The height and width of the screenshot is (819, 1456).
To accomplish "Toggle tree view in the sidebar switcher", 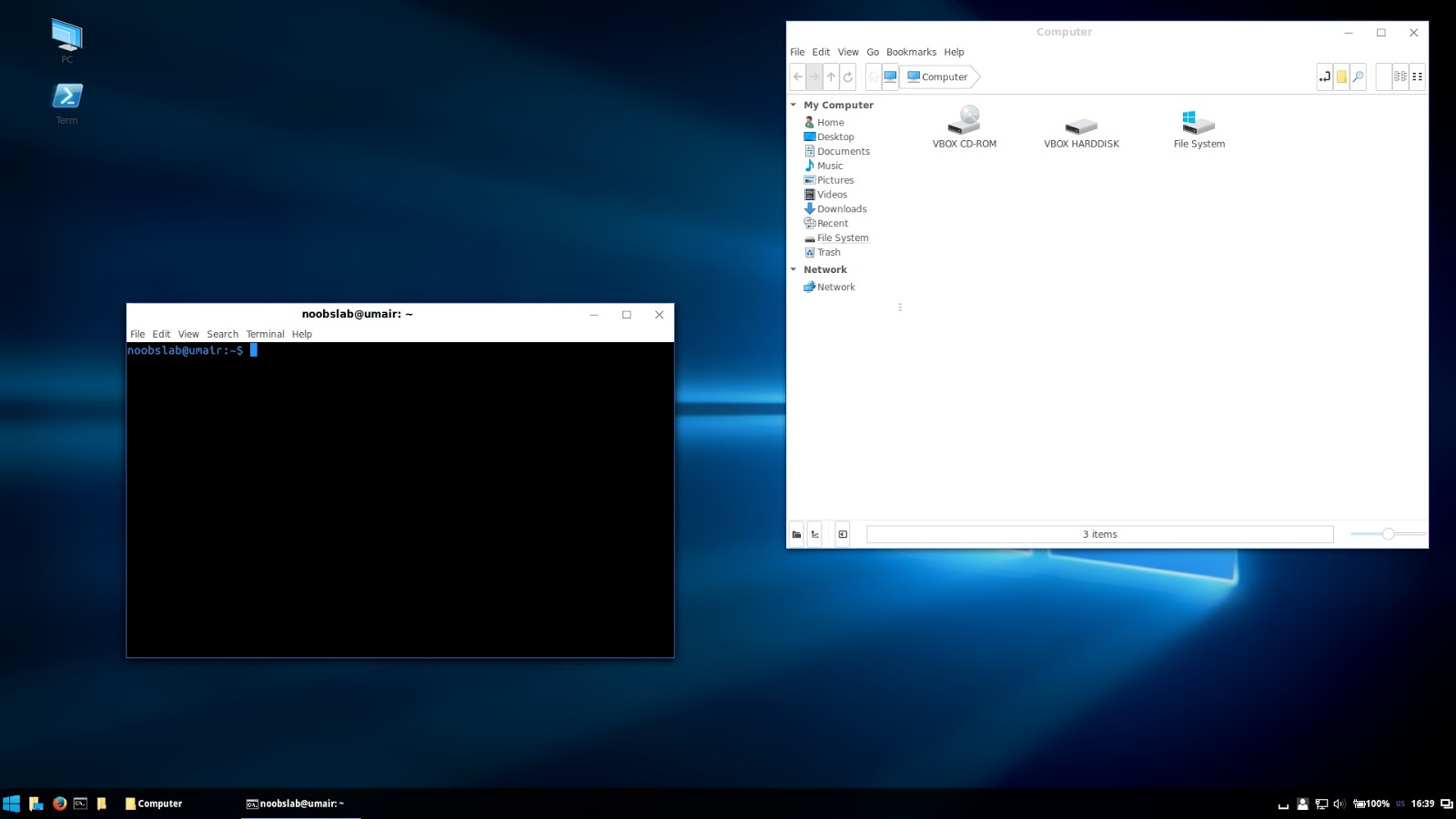I will (814, 534).
